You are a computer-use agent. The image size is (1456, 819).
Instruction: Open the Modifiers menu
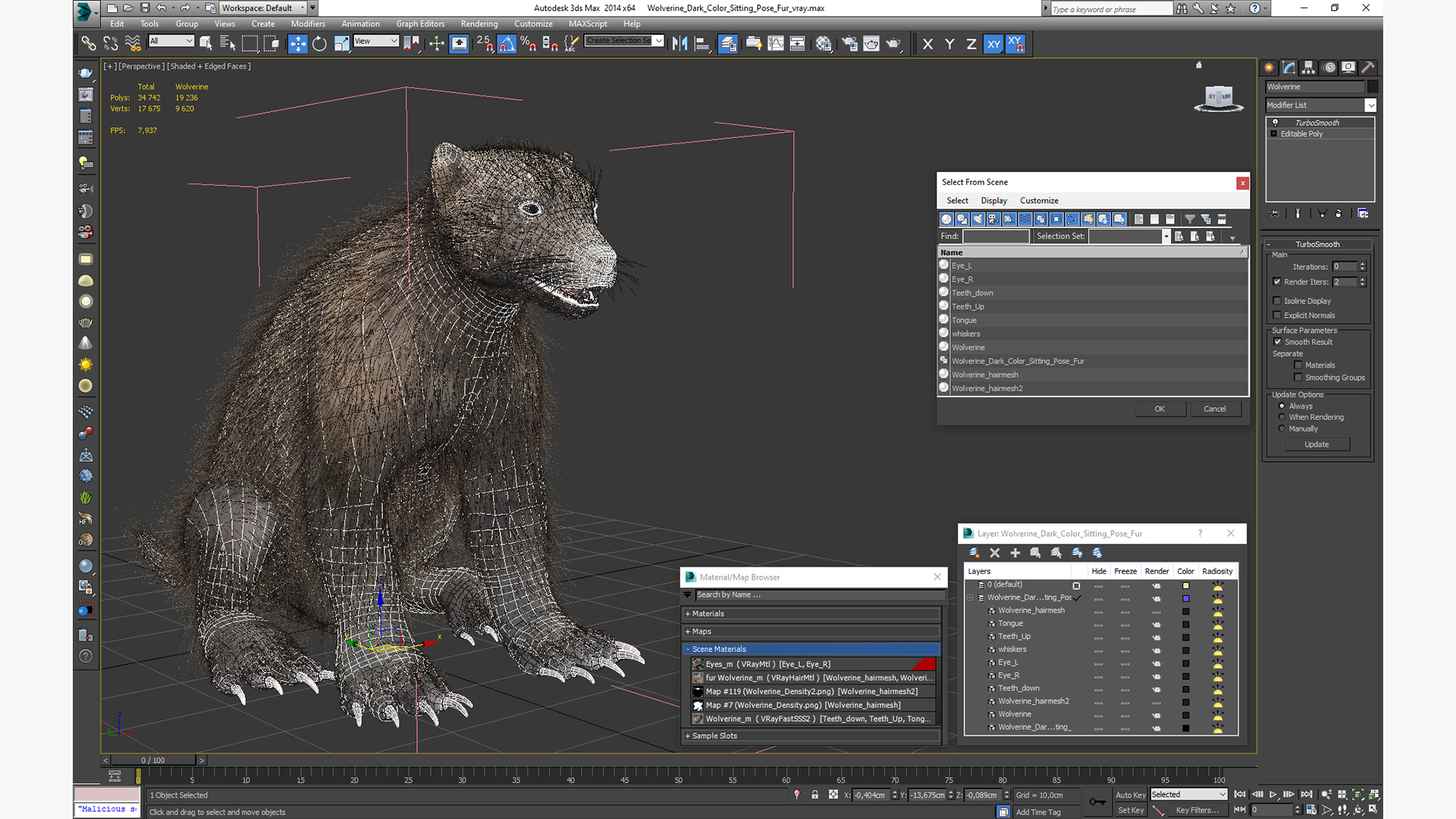(x=308, y=24)
